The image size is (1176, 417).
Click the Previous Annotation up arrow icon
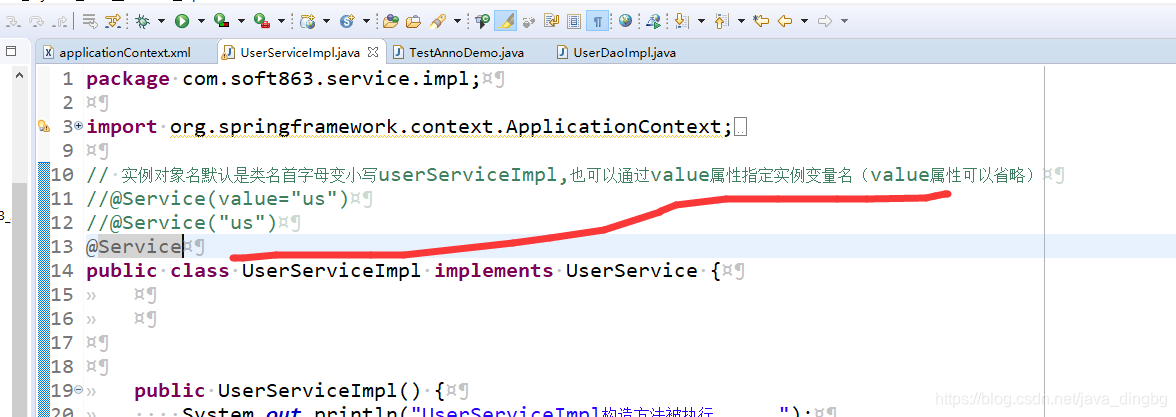pos(722,22)
